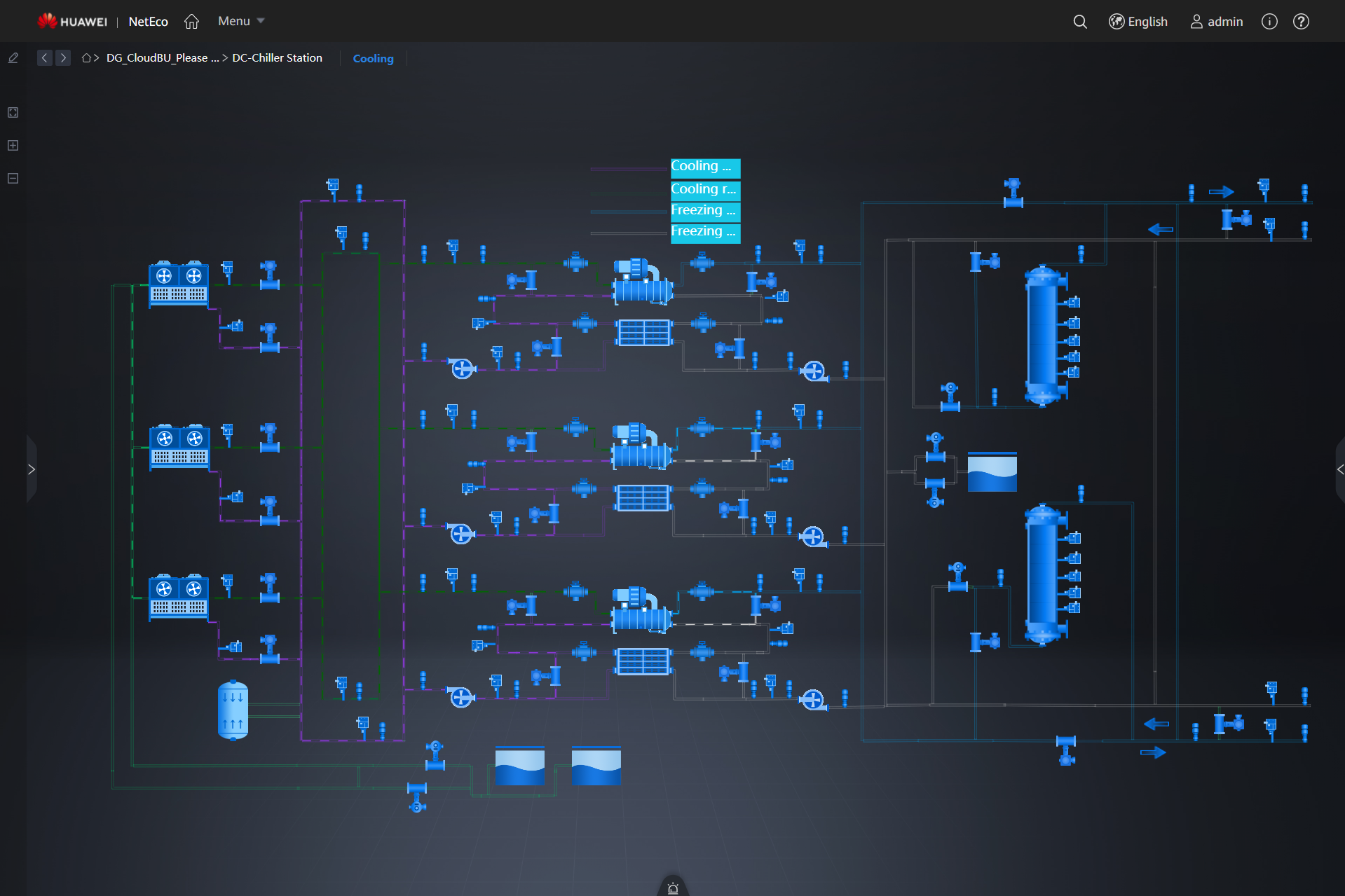Click the admin user account button
The image size is (1345, 896).
coord(1217,22)
